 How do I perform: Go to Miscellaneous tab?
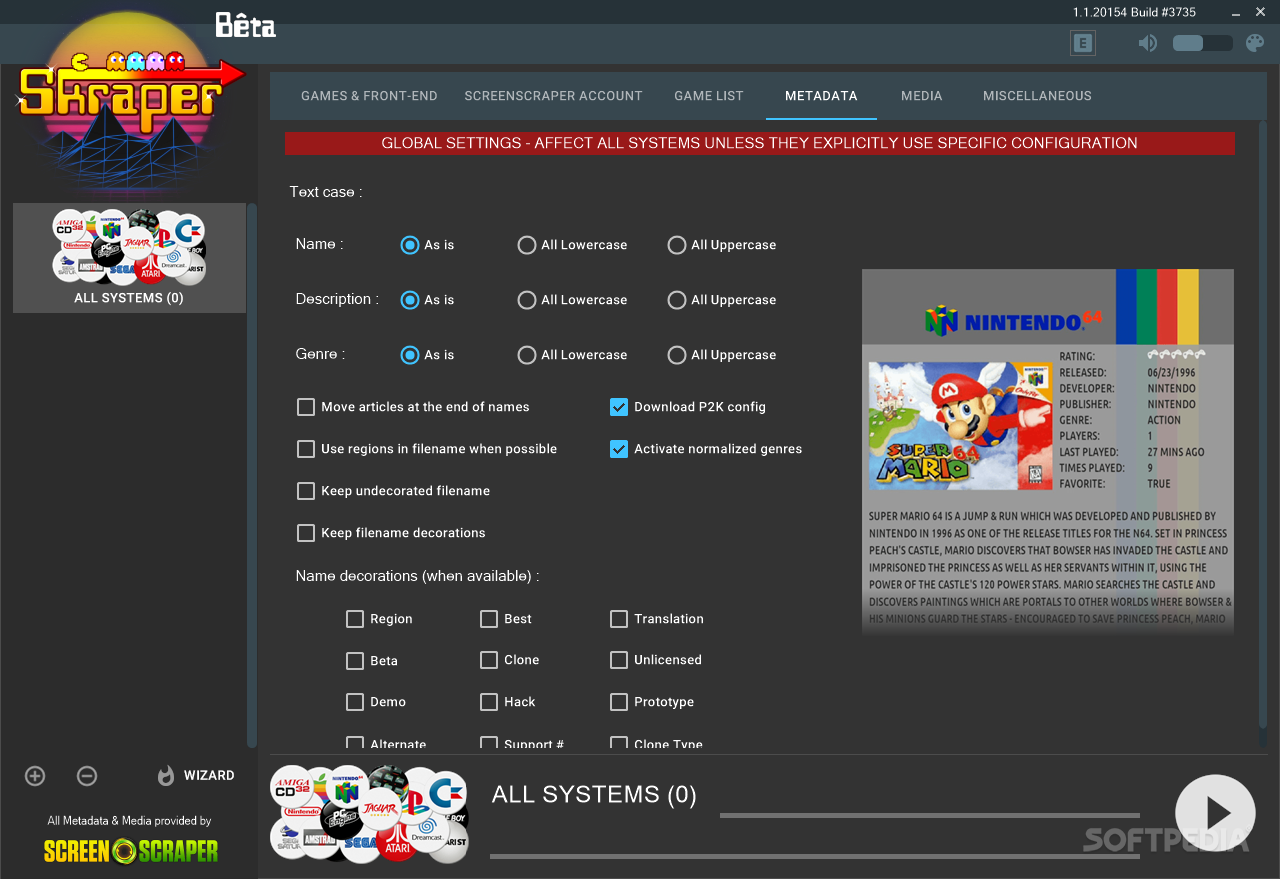1037,96
